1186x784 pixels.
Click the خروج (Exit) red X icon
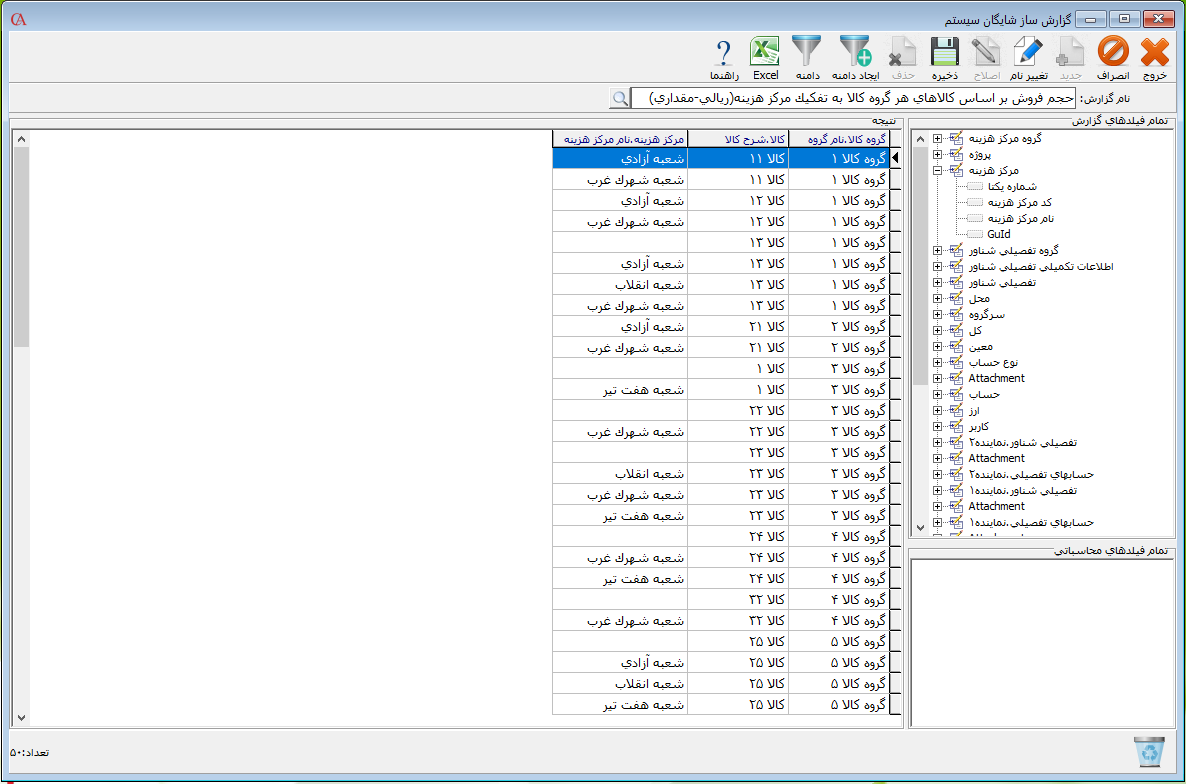click(1154, 52)
